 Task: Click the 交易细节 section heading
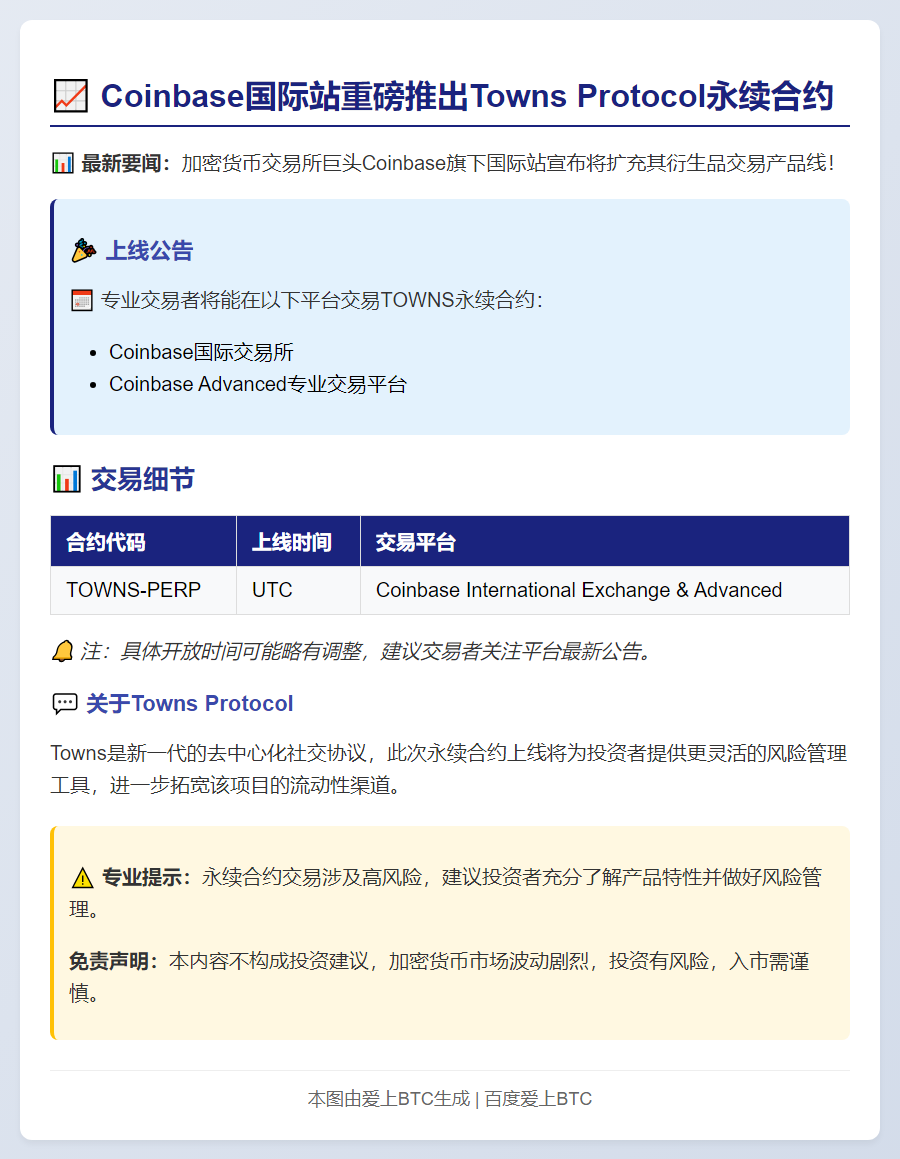click(143, 479)
